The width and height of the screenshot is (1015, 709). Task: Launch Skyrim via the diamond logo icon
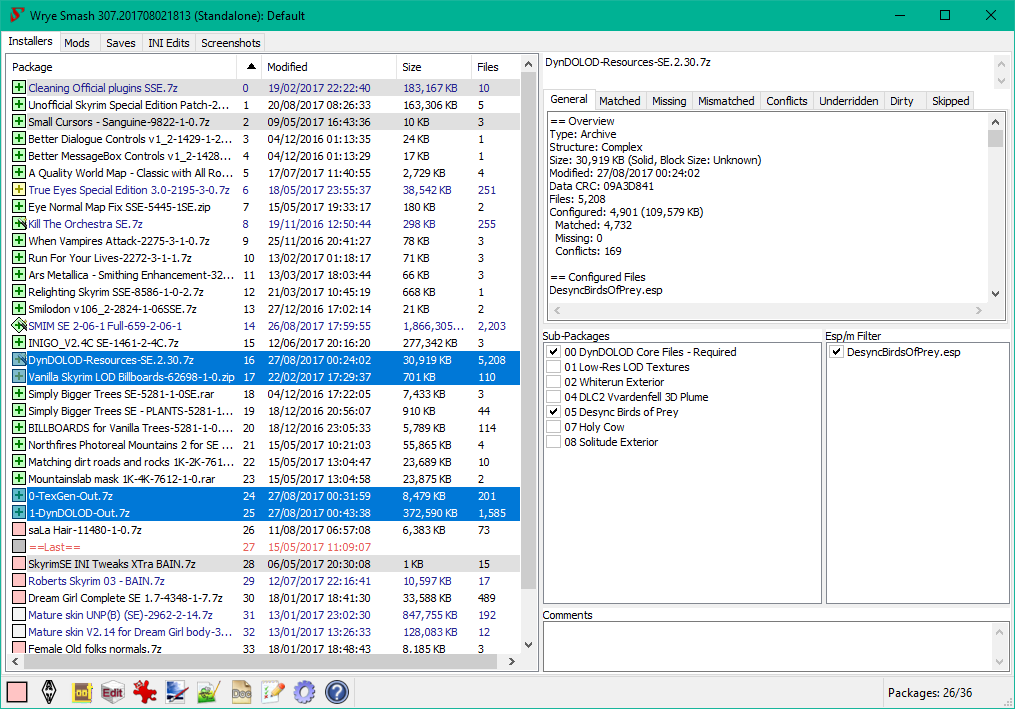[49, 692]
